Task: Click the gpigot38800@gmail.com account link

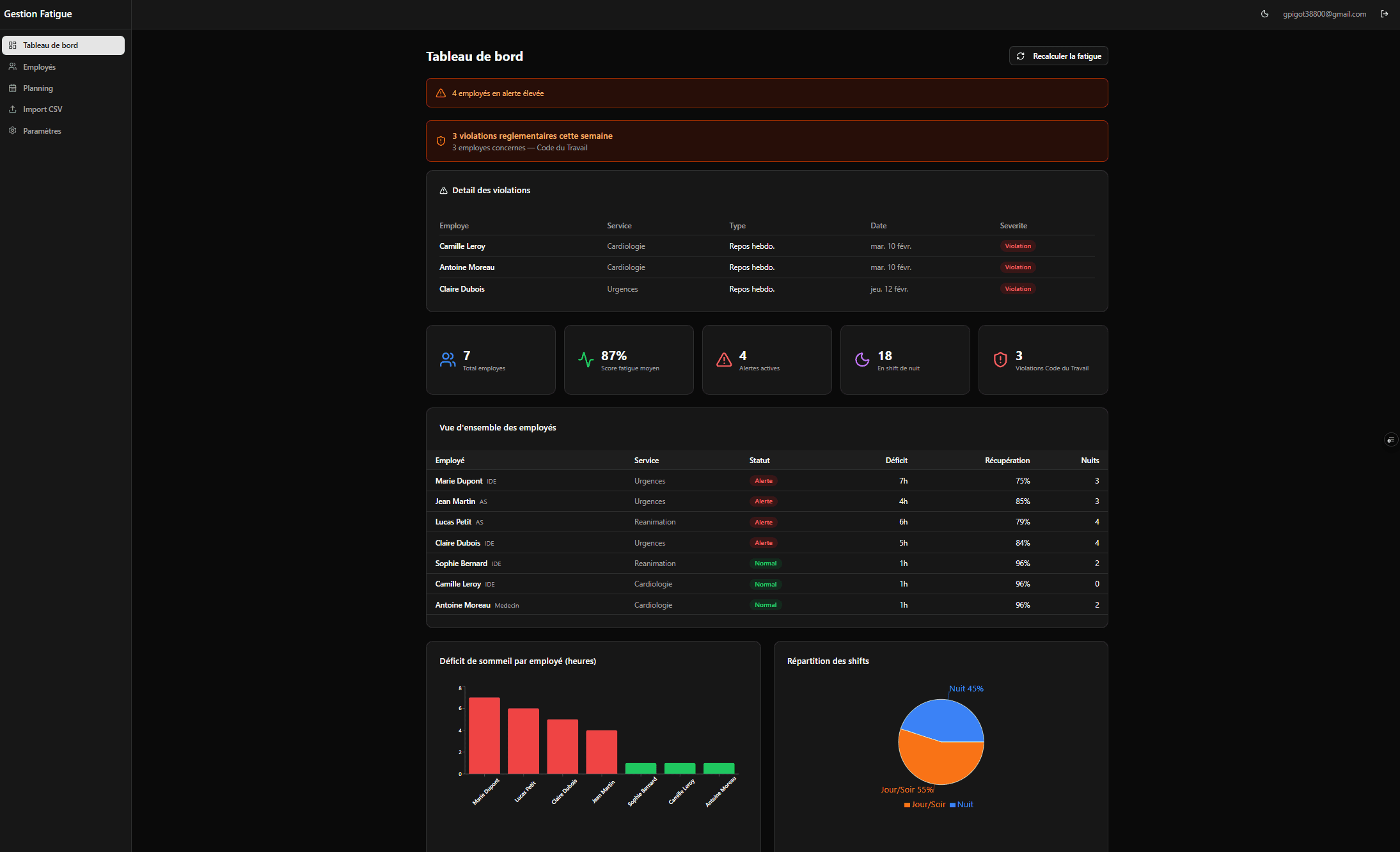Action: point(1325,13)
